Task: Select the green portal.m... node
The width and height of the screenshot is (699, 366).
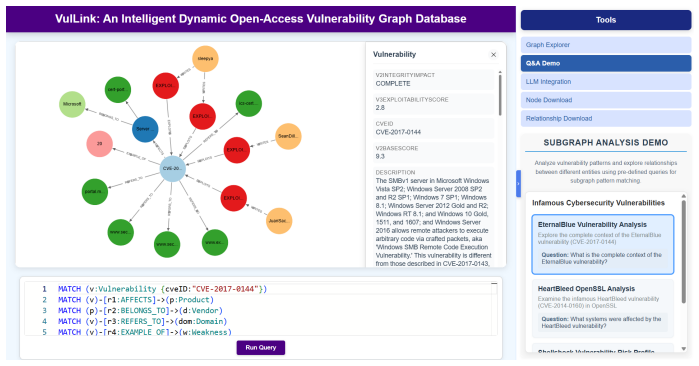Action: pos(95,192)
